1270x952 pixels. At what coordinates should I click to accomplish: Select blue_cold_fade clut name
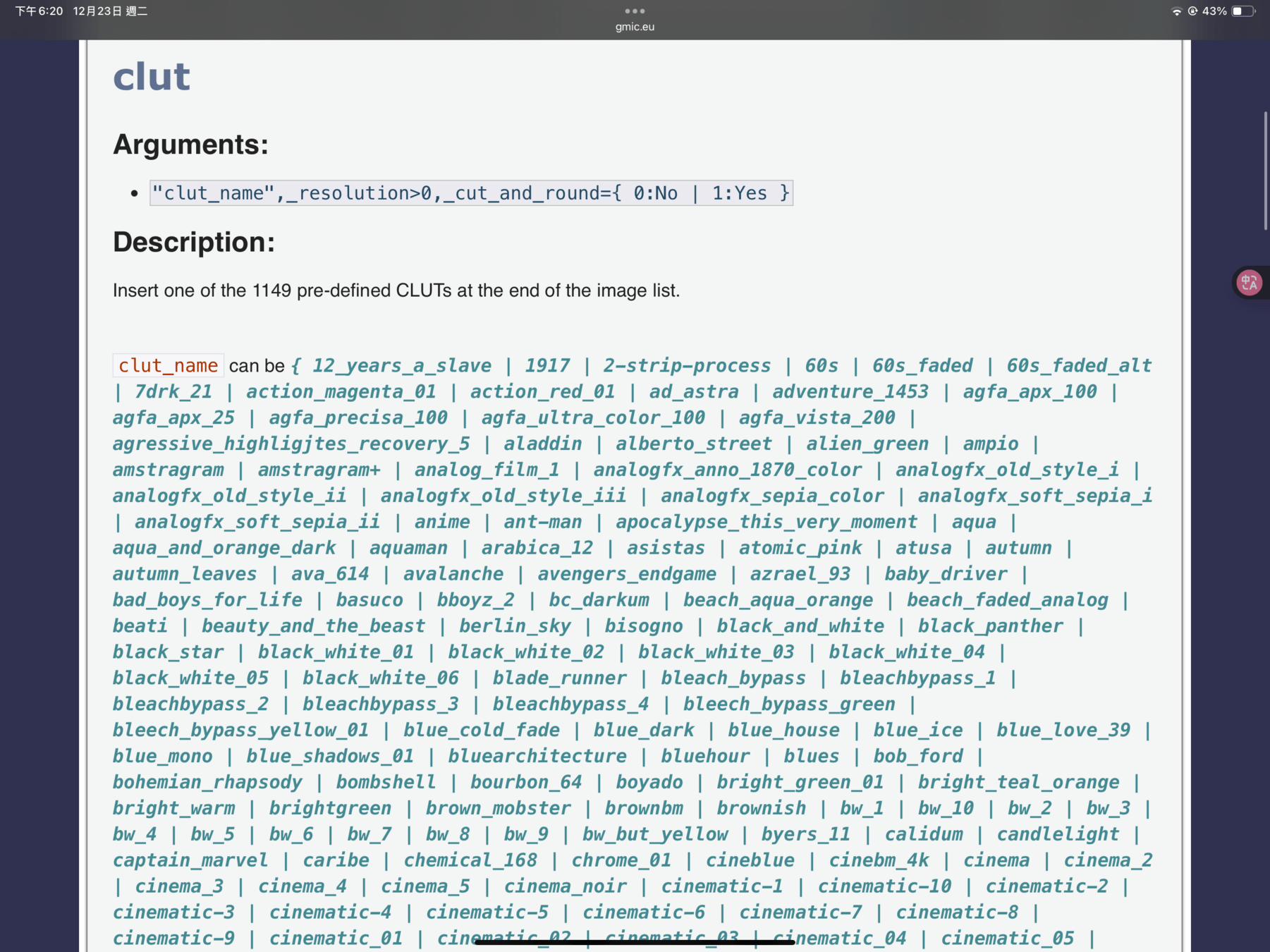click(x=481, y=731)
